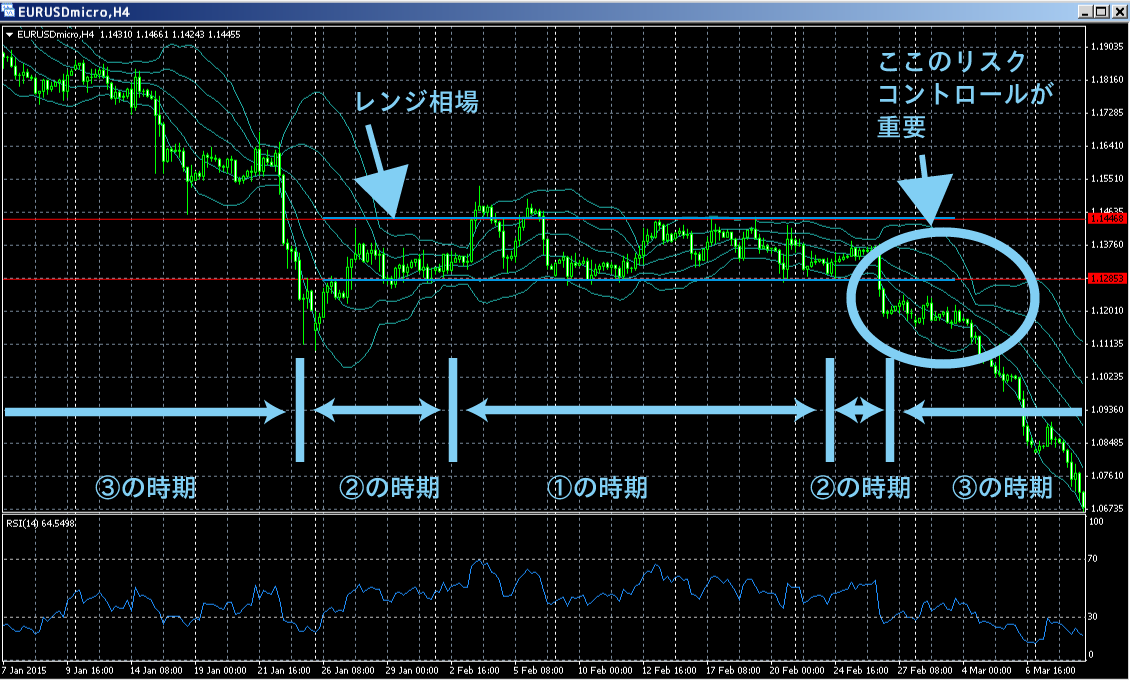Click the chart window icon in title bar
Viewport: 1130px width, 680px height.
[x=10, y=11]
